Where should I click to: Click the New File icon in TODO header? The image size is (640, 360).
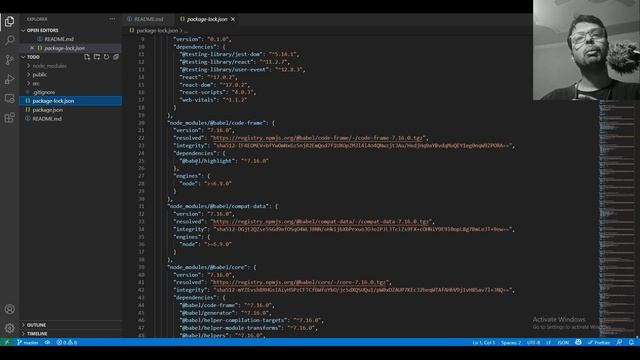click(87, 57)
